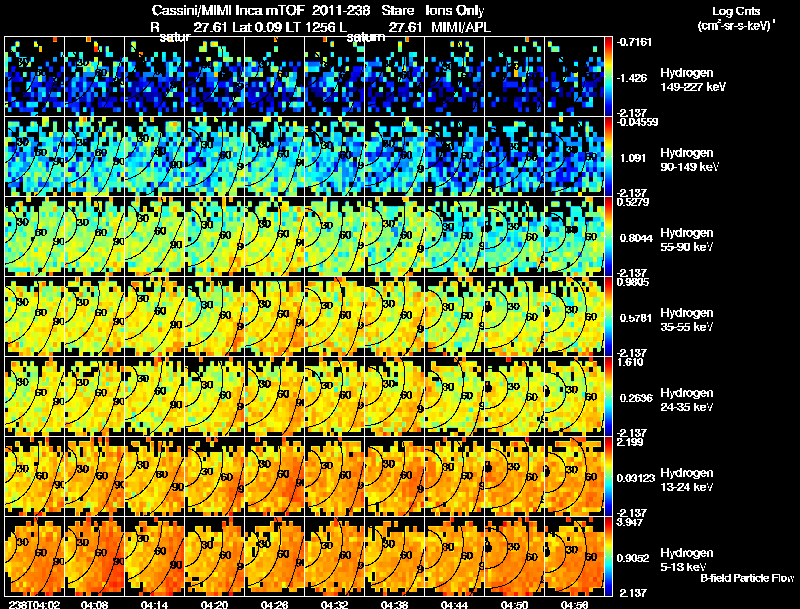Click the 0.5781 color scale value

pyautogui.click(x=636, y=318)
